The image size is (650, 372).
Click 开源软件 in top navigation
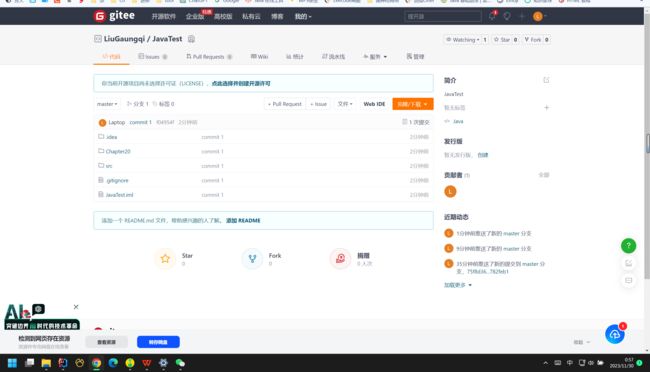click(x=163, y=16)
